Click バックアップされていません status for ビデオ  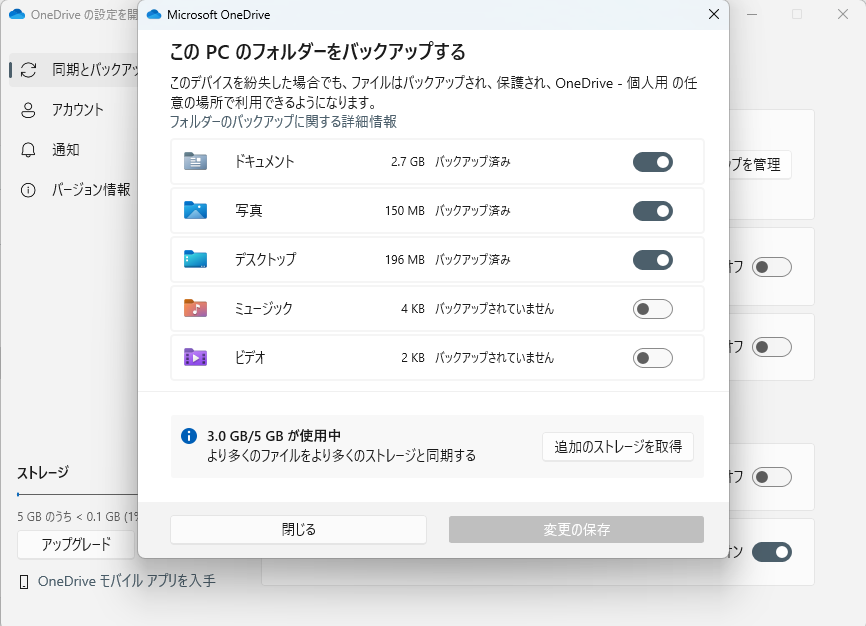[494, 358]
